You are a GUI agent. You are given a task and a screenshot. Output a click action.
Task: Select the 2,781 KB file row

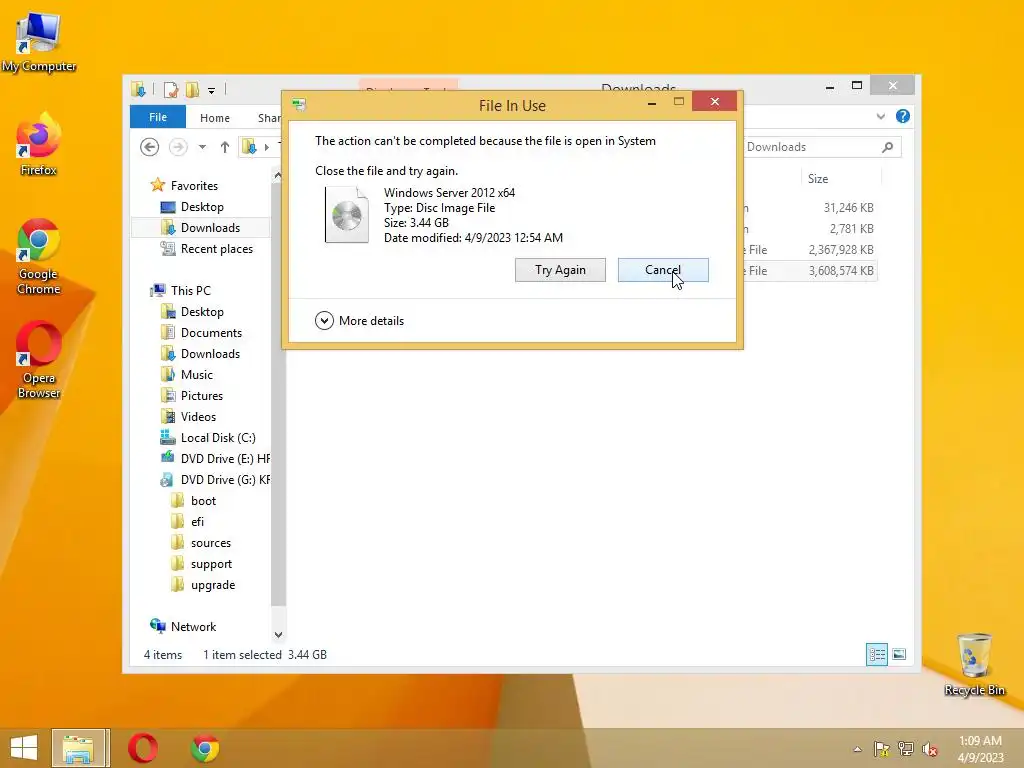[810, 229]
